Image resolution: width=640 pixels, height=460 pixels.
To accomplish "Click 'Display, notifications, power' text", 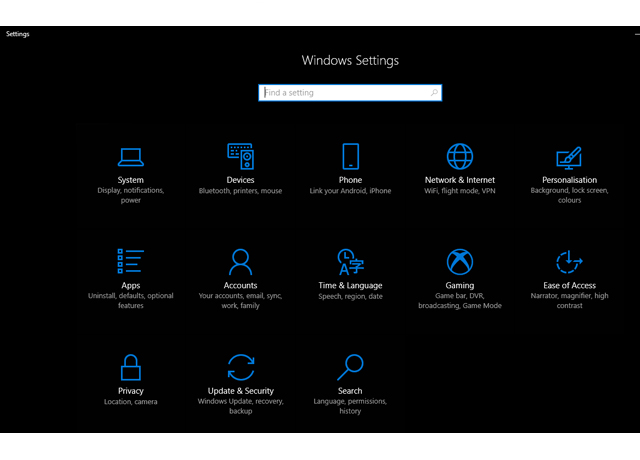I will [131, 195].
